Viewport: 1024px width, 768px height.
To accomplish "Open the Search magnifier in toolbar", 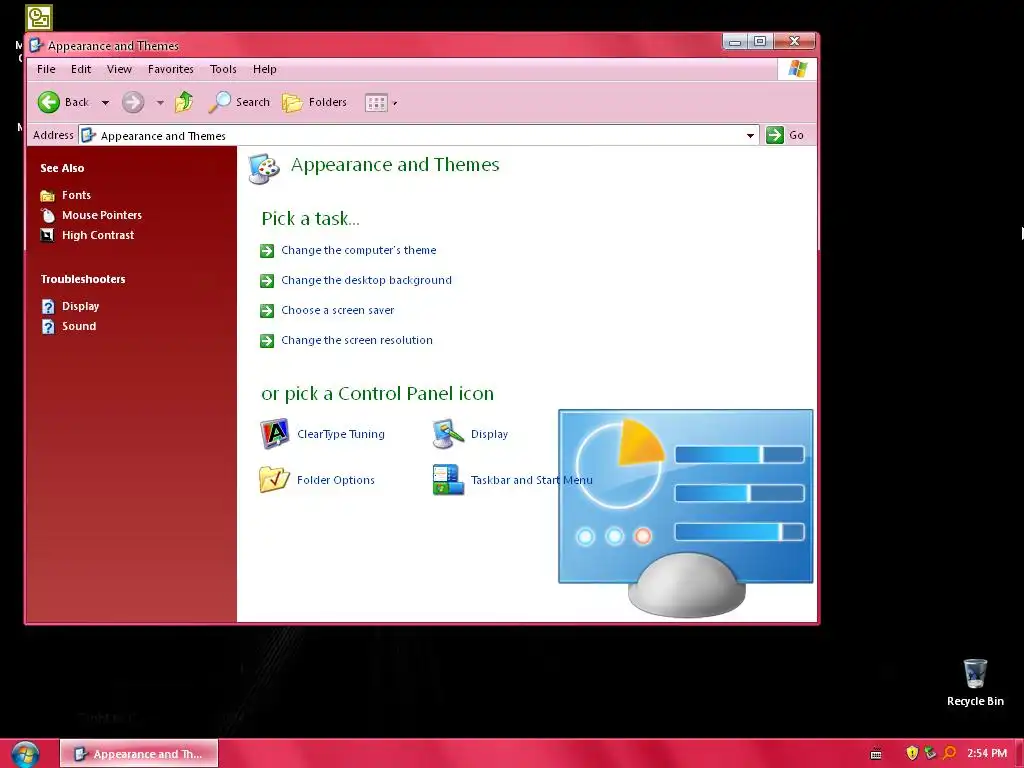I will click(x=239, y=102).
